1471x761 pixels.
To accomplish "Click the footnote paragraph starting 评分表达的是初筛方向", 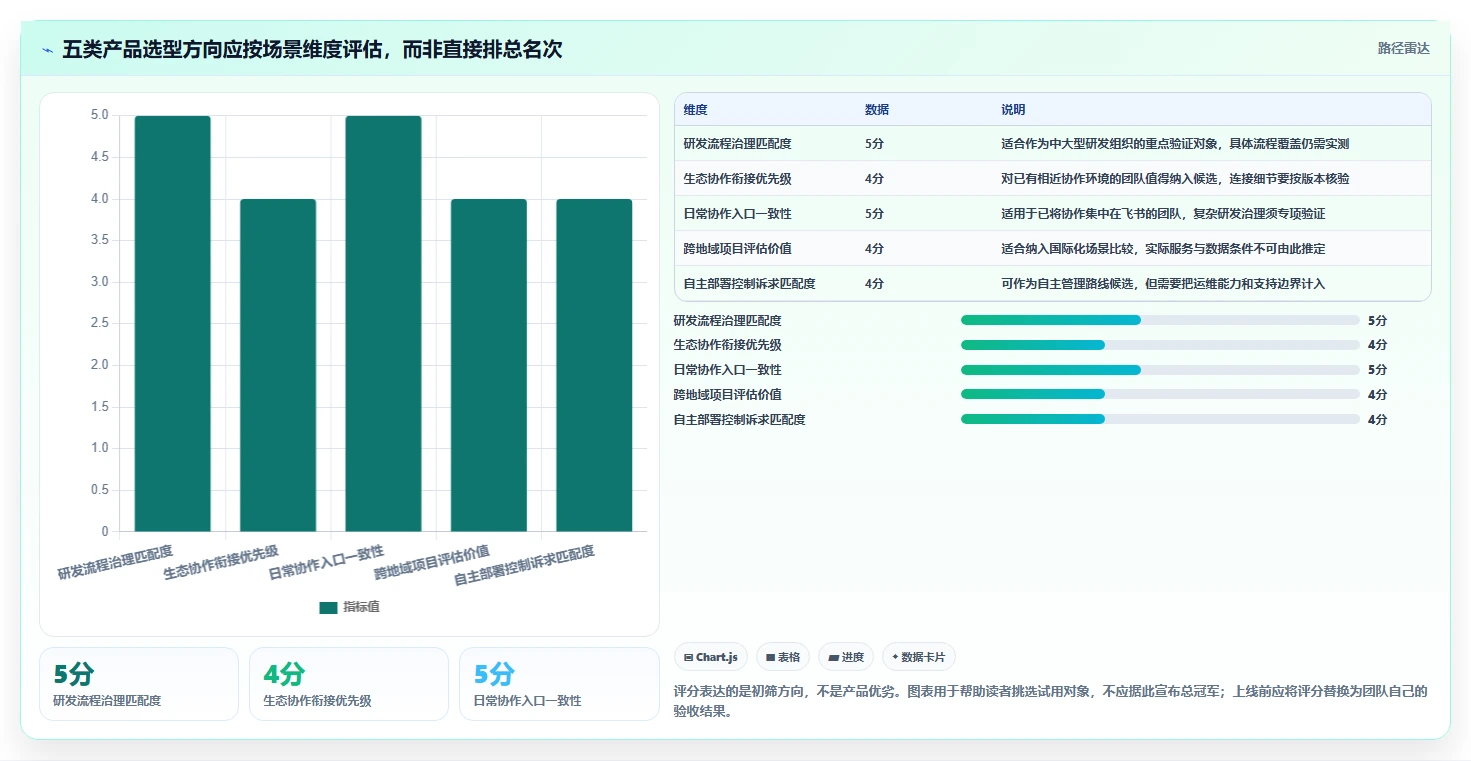I will [1052, 701].
